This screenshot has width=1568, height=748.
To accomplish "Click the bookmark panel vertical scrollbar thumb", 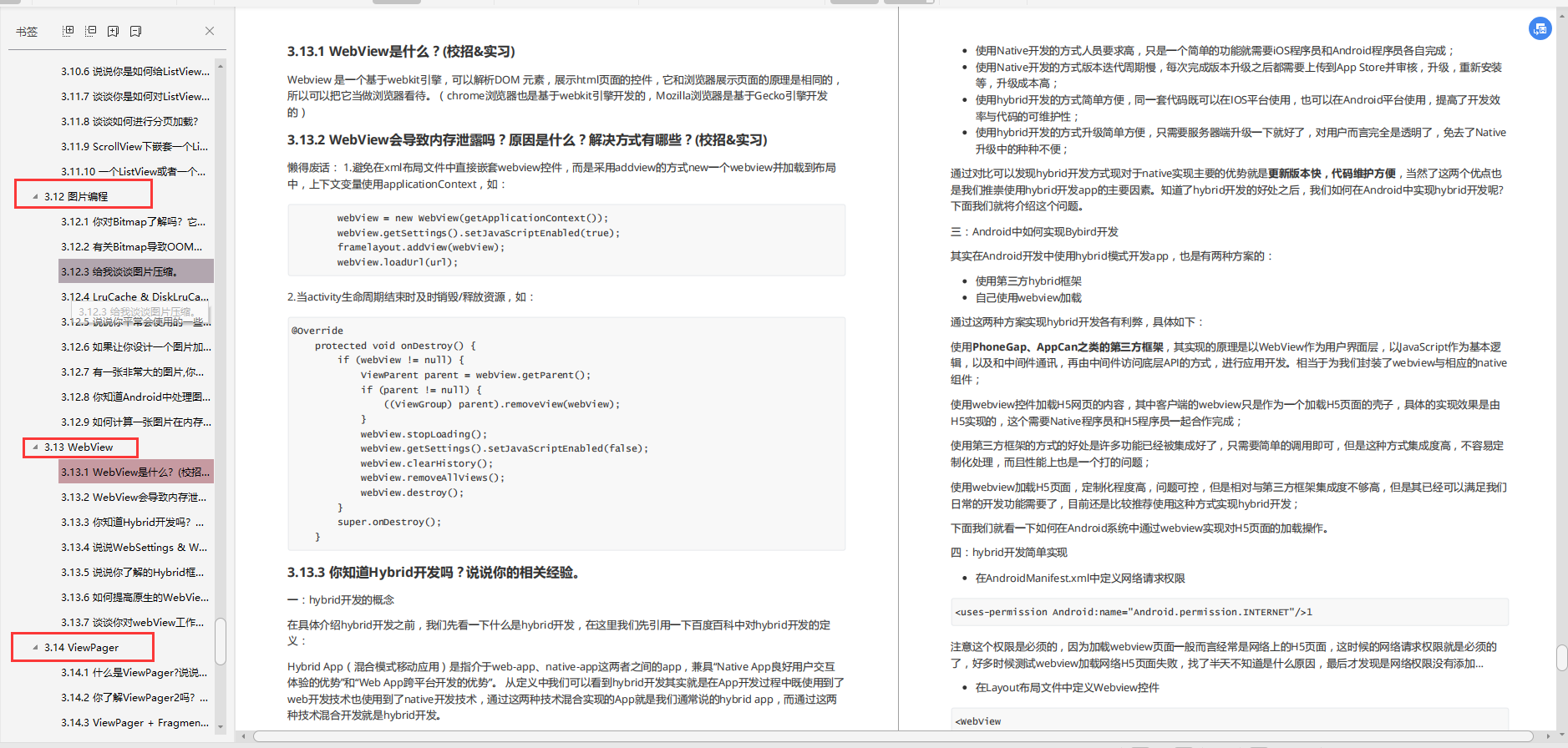I will (221, 641).
